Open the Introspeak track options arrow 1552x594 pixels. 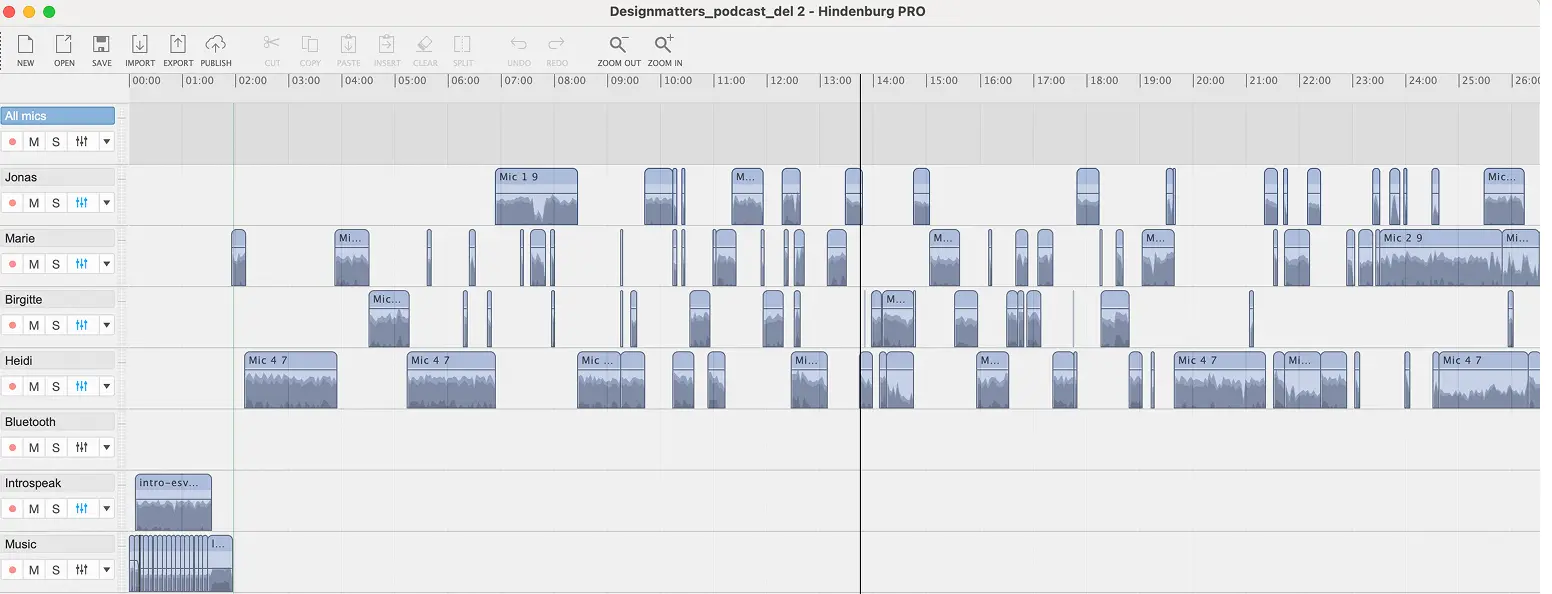106,509
